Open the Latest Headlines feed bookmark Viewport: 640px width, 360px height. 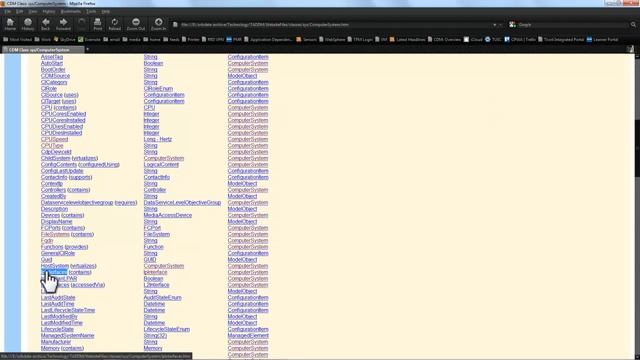pyautogui.click(x=407, y=40)
